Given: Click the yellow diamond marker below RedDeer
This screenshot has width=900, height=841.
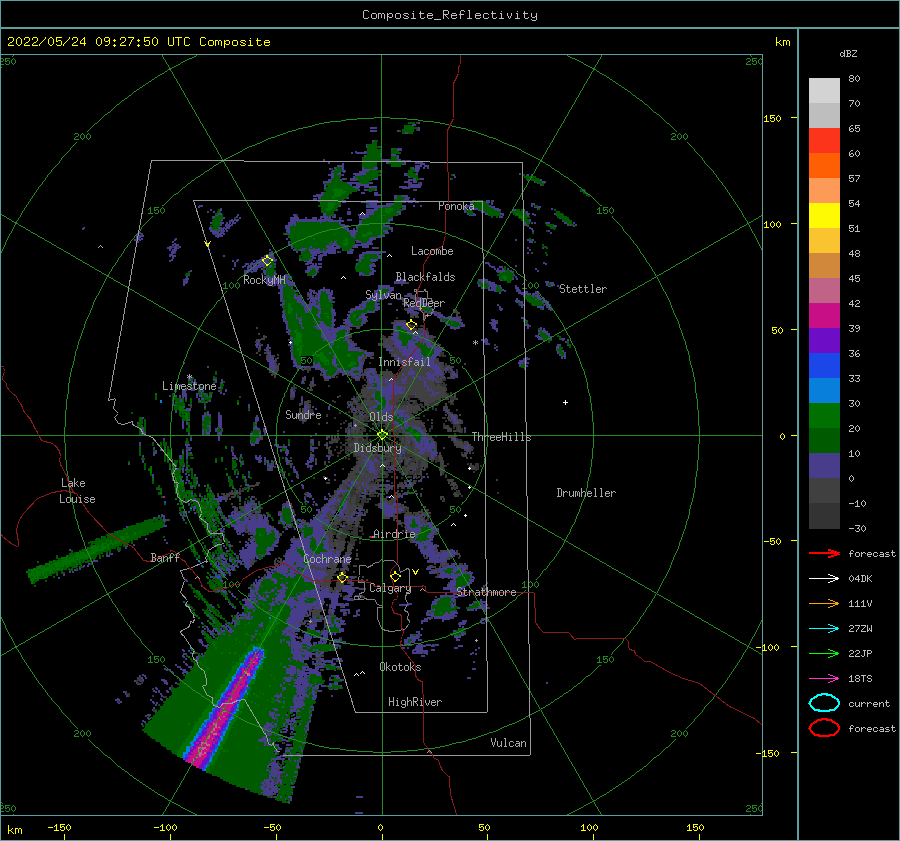Looking at the screenshot, I should [411, 325].
